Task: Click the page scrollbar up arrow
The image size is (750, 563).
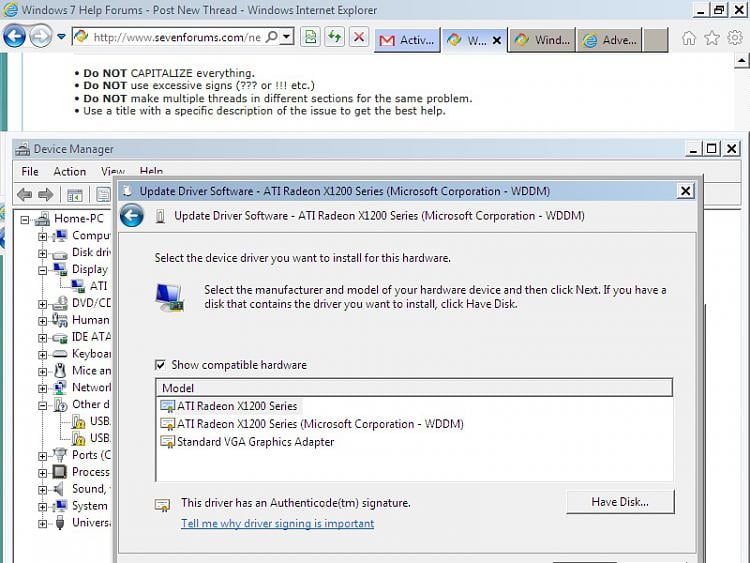Action: click(742, 61)
